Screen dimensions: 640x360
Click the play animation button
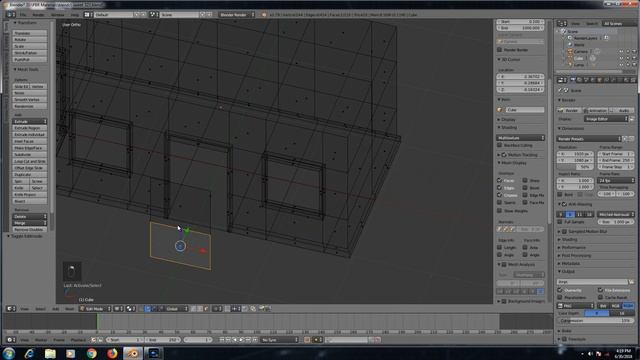[x=242, y=340]
